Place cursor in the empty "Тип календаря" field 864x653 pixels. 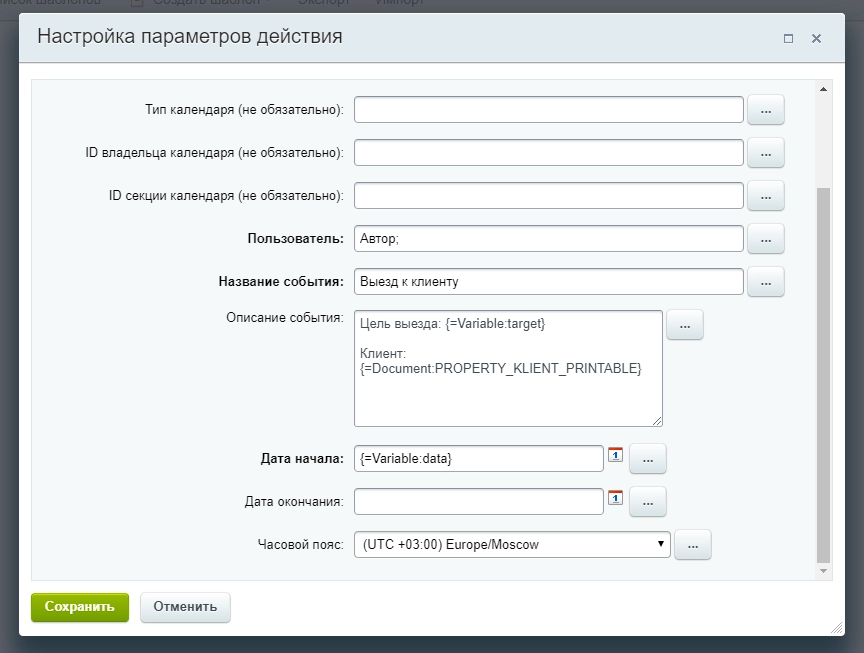point(550,110)
